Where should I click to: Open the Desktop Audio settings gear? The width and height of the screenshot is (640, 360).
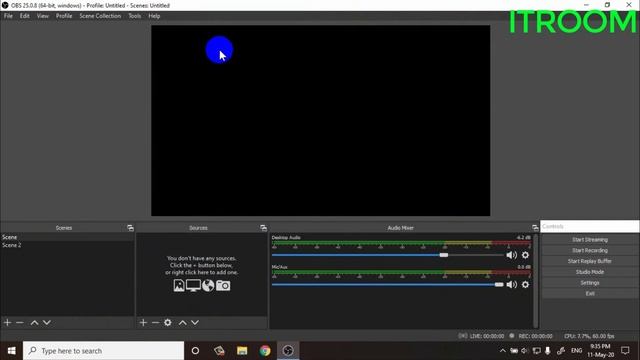(525, 255)
